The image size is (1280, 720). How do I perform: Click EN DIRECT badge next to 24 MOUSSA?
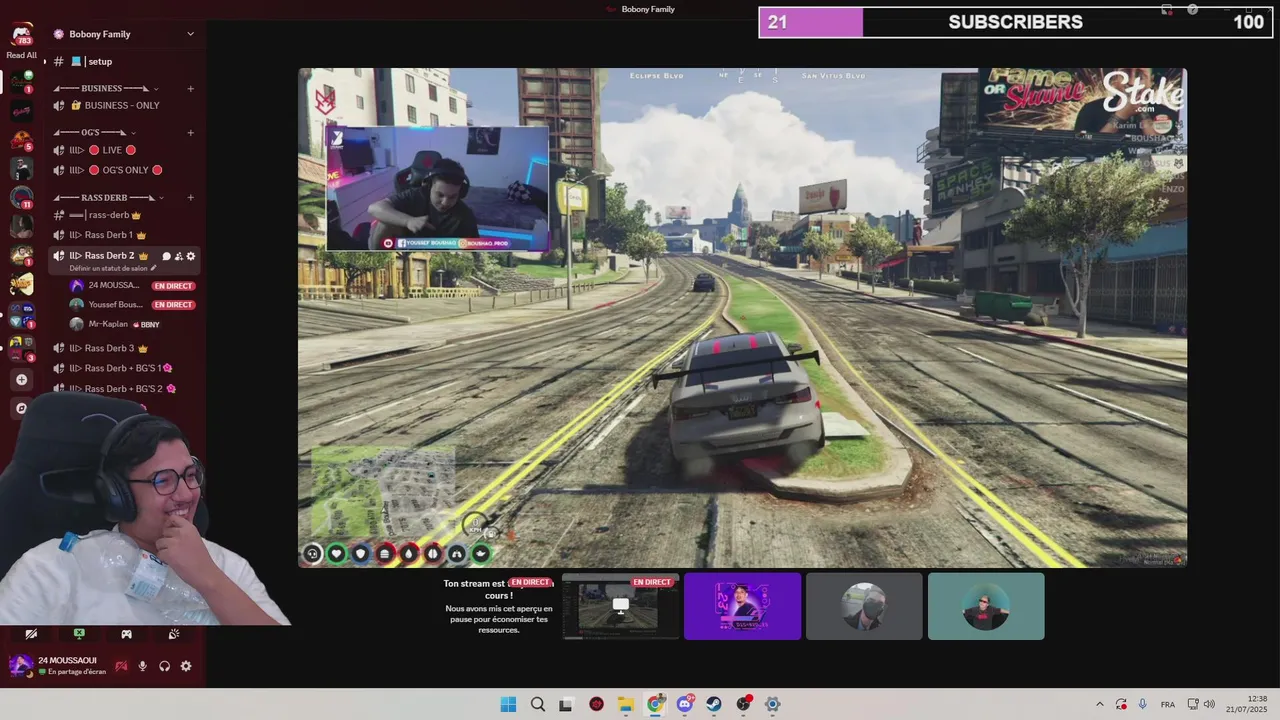(173, 286)
